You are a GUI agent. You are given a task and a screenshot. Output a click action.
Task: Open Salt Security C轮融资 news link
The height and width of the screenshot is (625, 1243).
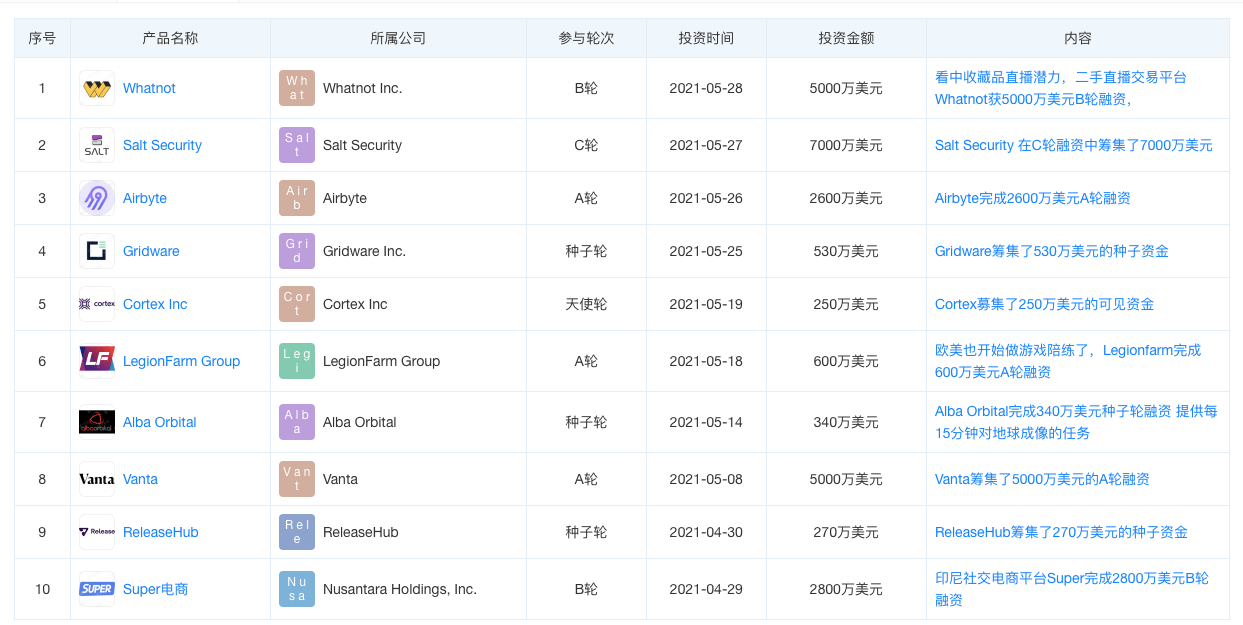click(x=1074, y=145)
